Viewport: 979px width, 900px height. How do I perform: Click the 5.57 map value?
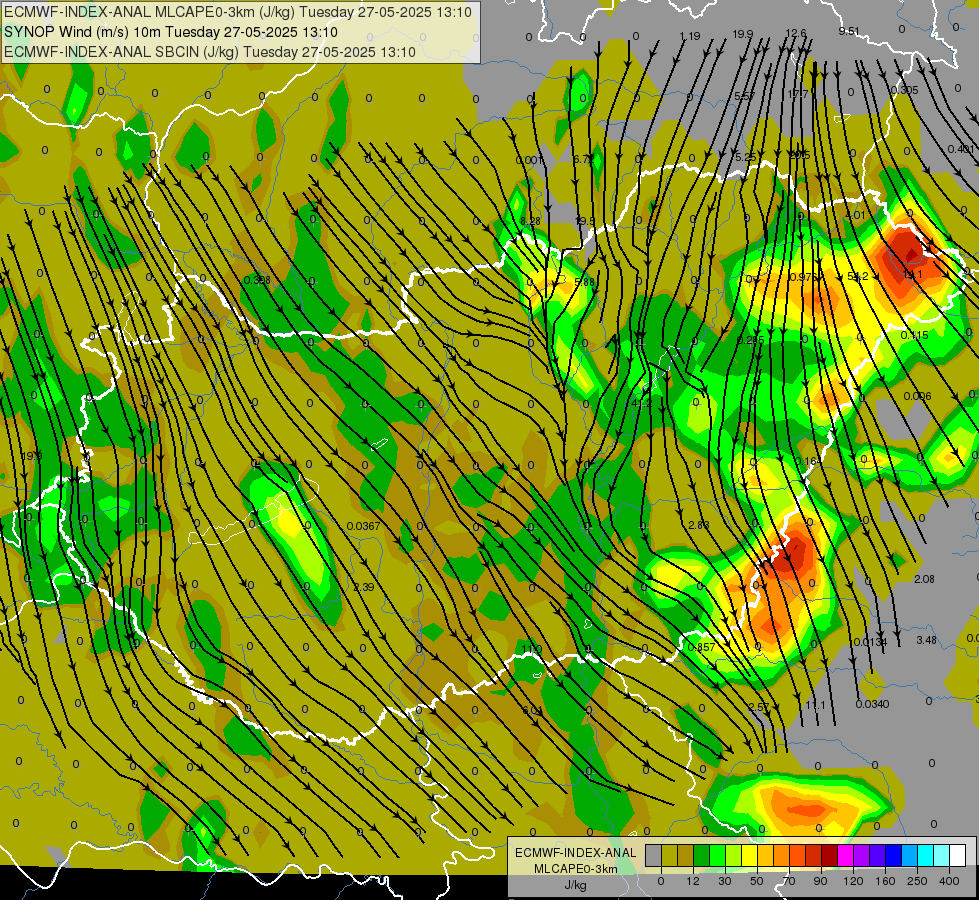coord(744,96)
